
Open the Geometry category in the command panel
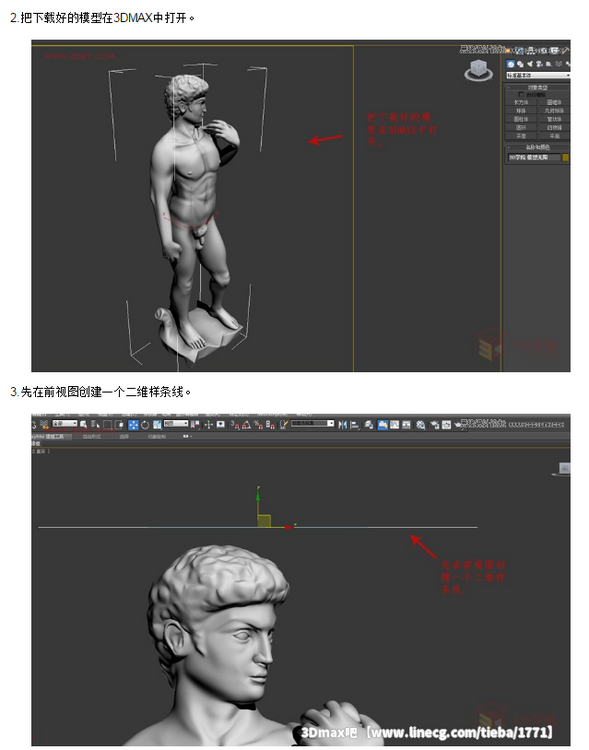[x=511, y=64]
